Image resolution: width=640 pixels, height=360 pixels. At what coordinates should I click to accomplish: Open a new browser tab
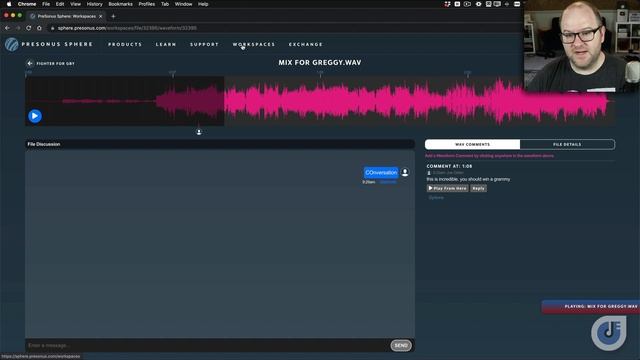113,16
